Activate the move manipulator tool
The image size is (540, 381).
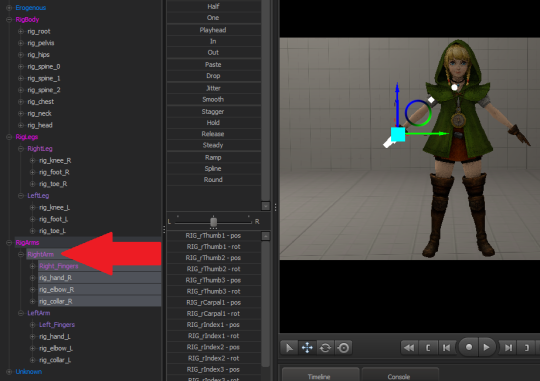[x=307, y=348]
